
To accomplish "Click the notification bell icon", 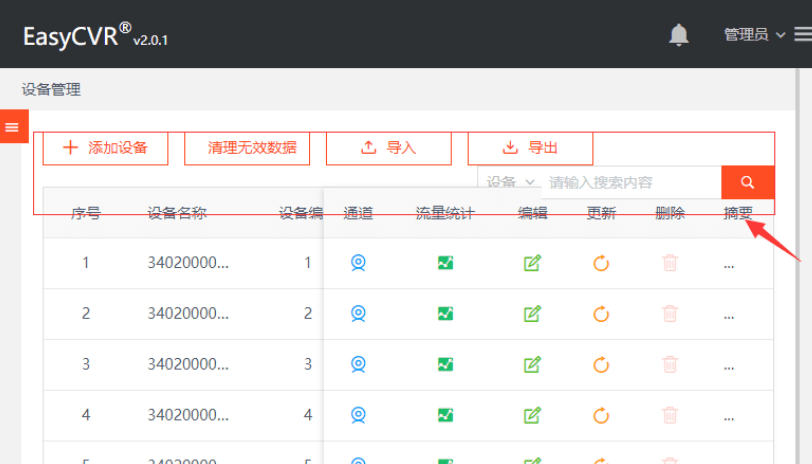I will 679,35.
